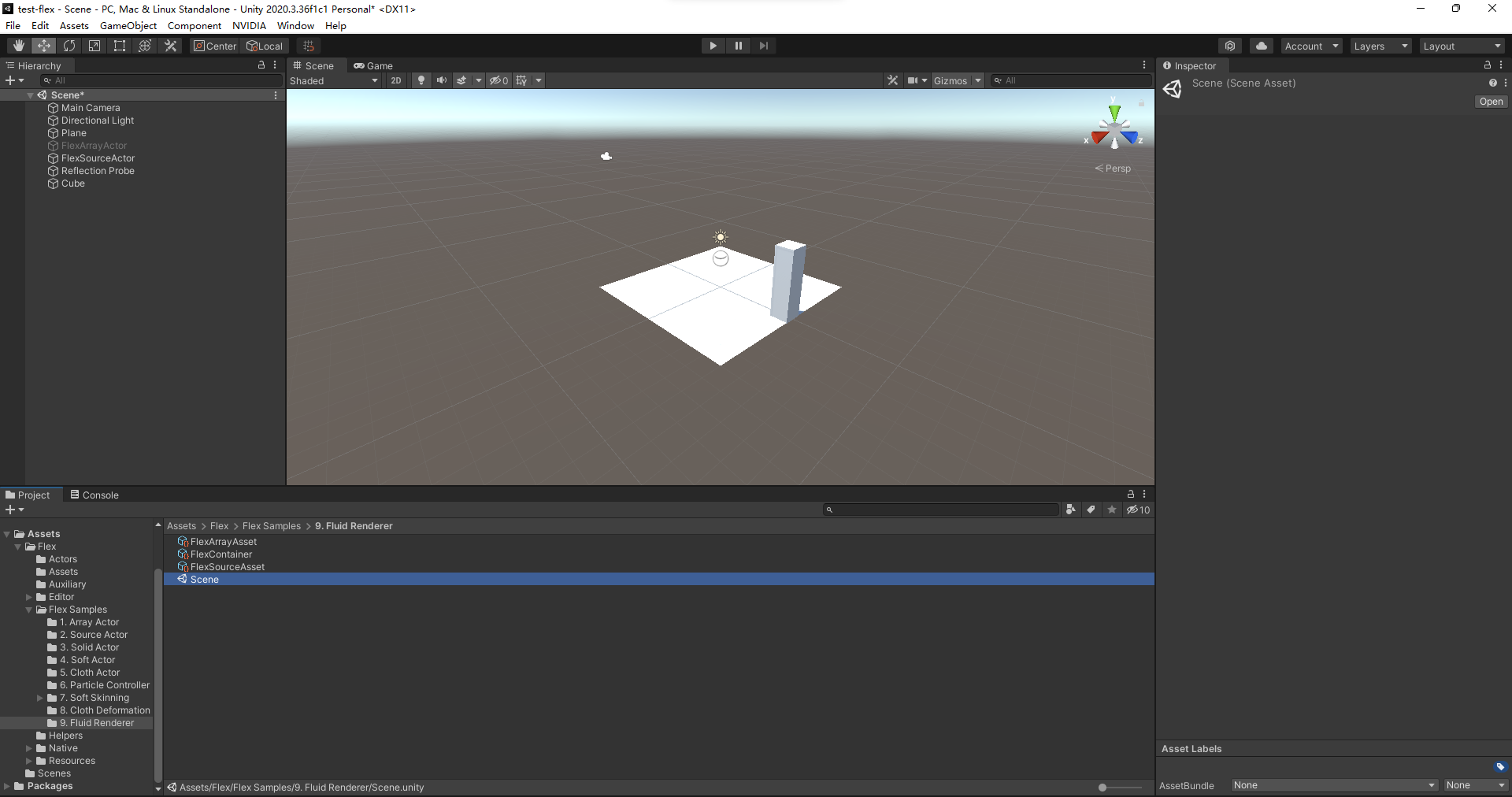Open the Gizmos dropdown arrow
This screenshot has width=1512, height=797.
978,80
